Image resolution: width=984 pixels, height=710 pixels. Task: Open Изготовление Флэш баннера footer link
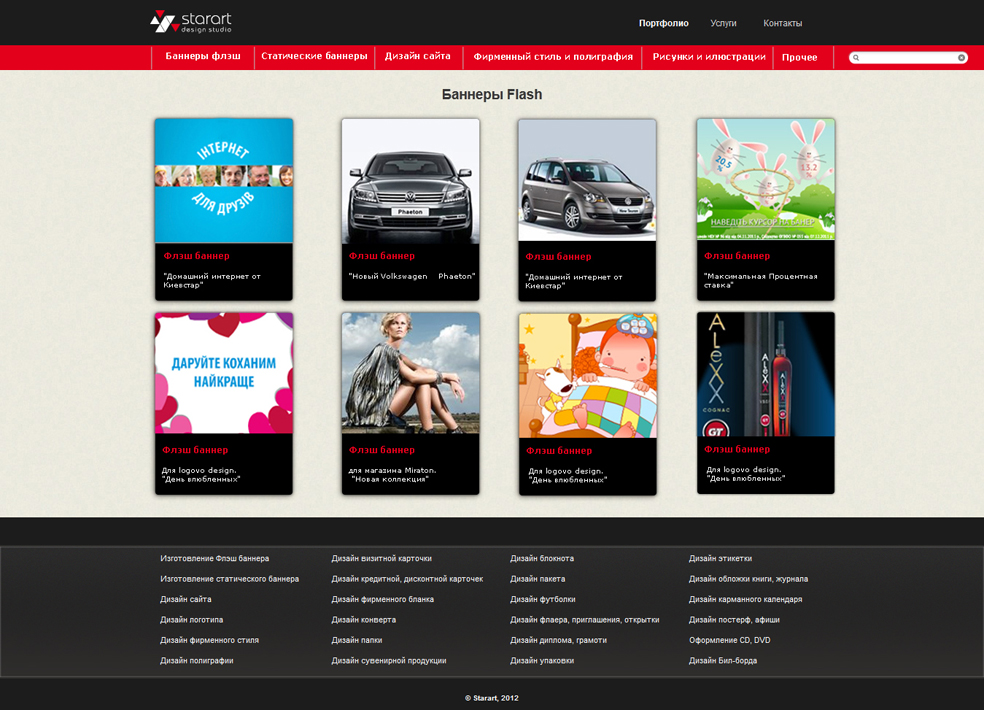(215, 558)
